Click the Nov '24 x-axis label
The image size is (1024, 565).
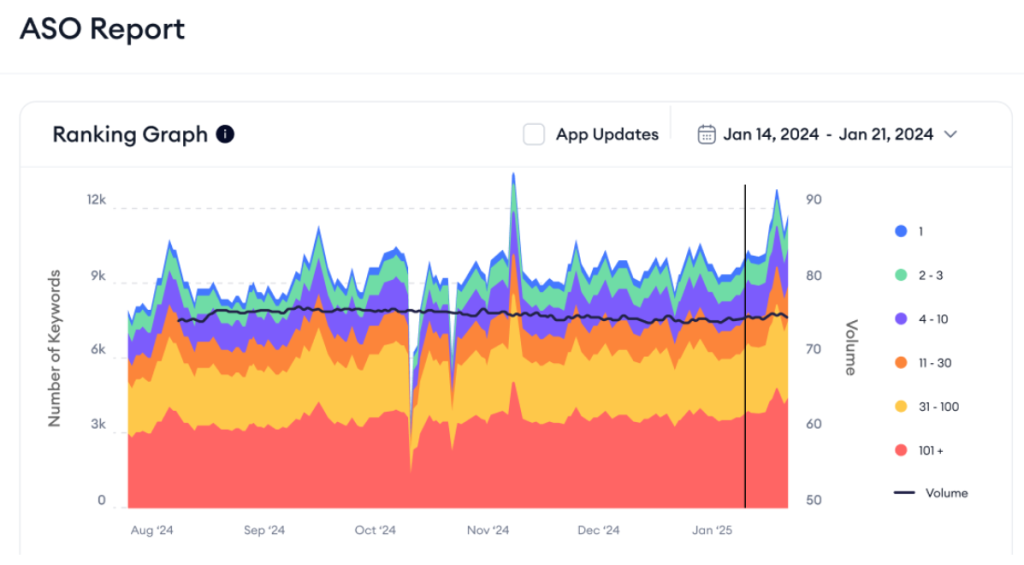489,530
